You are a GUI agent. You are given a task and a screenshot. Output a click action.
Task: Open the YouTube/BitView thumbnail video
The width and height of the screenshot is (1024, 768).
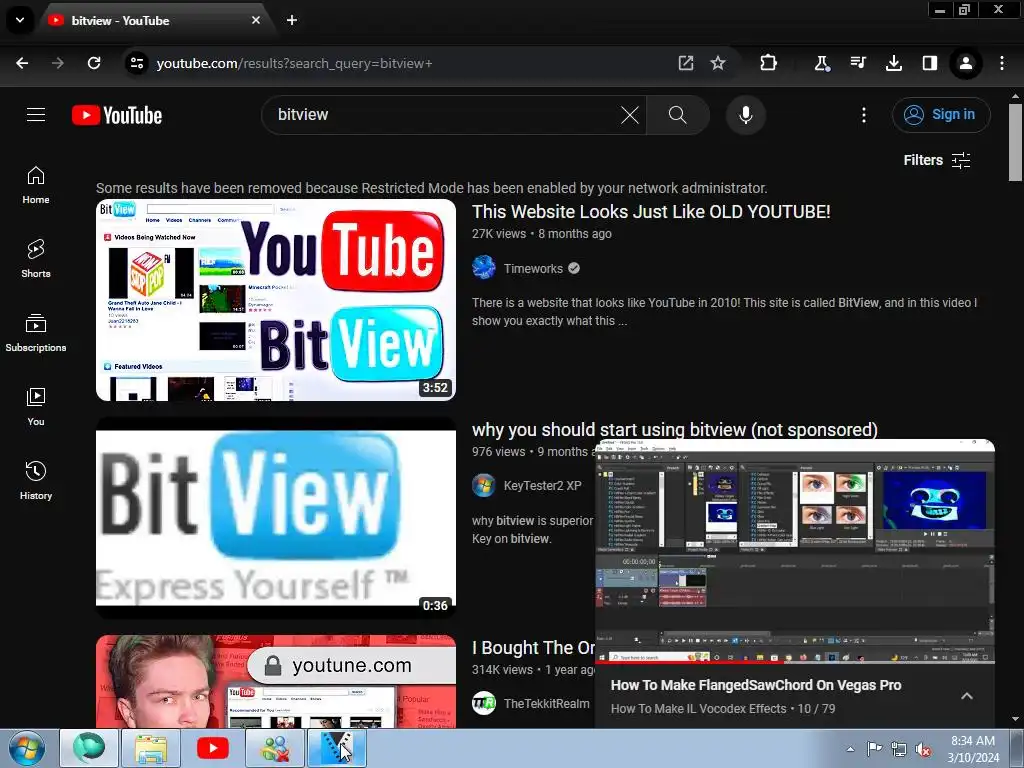pos(276,300)
